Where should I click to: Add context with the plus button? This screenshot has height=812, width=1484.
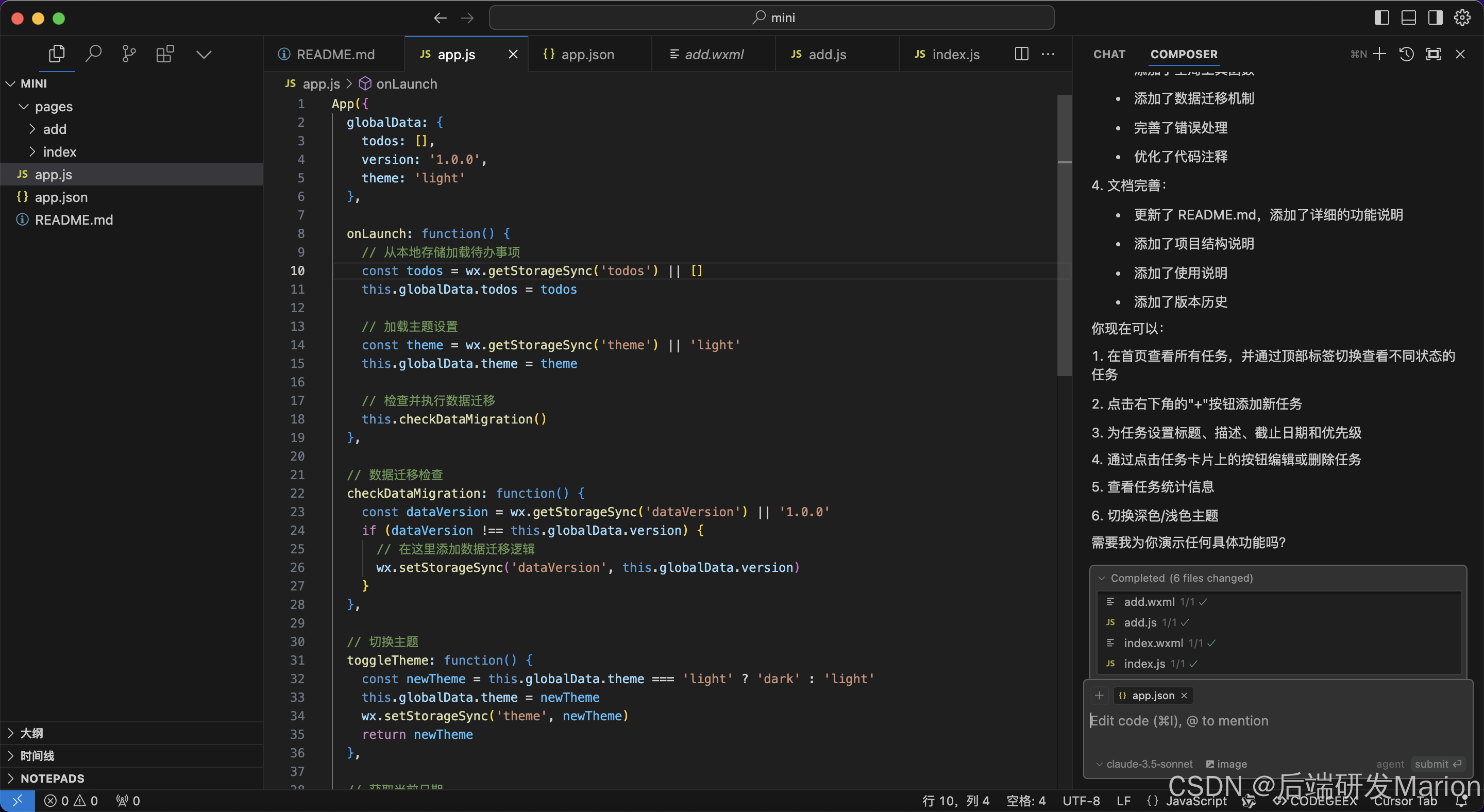[1099, 696]
